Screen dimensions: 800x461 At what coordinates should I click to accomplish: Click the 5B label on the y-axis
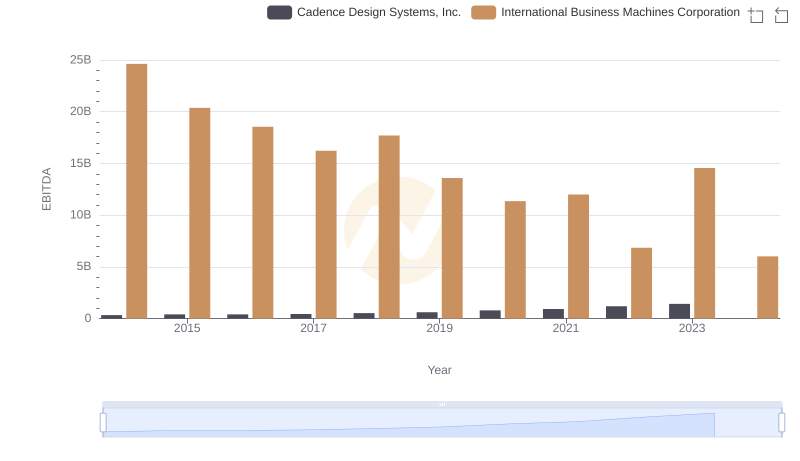tap(84, 266)
